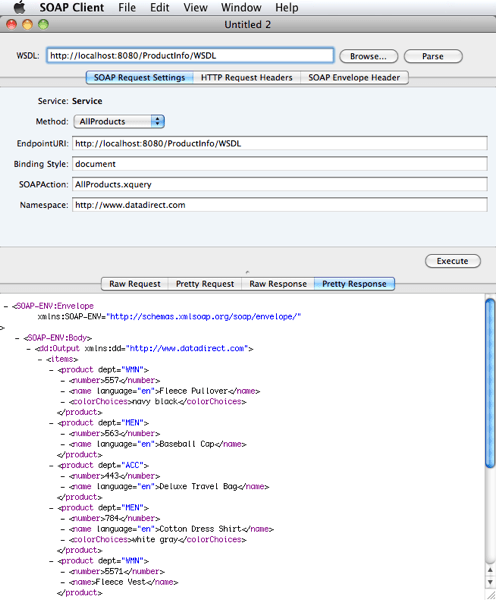
Task: Collapse the product containing Fleece Vest
Action: 52,561
